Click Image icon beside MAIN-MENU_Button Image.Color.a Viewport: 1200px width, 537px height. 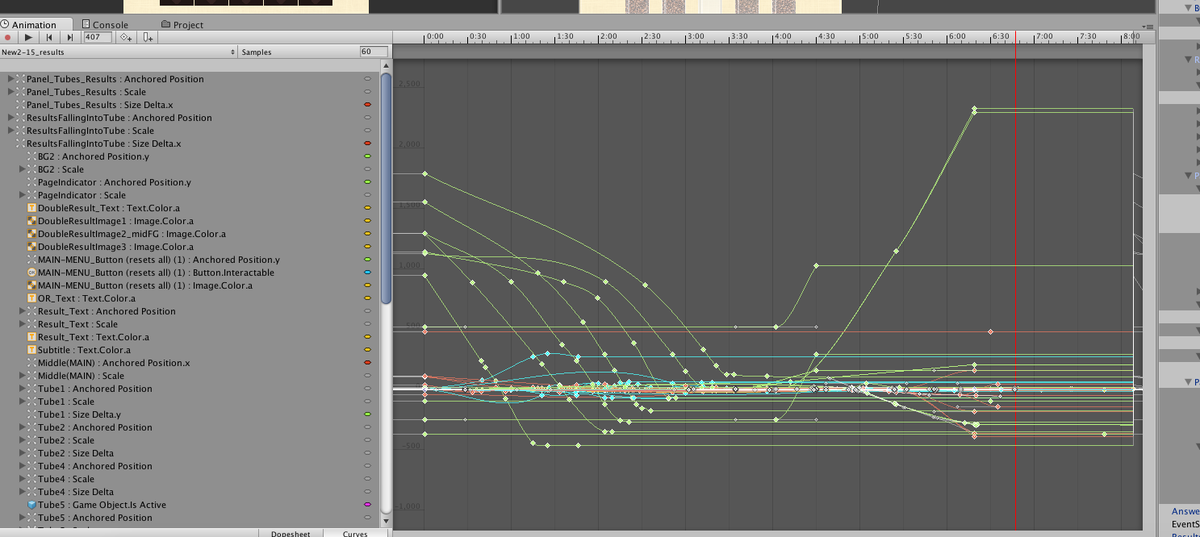[32, 285]
